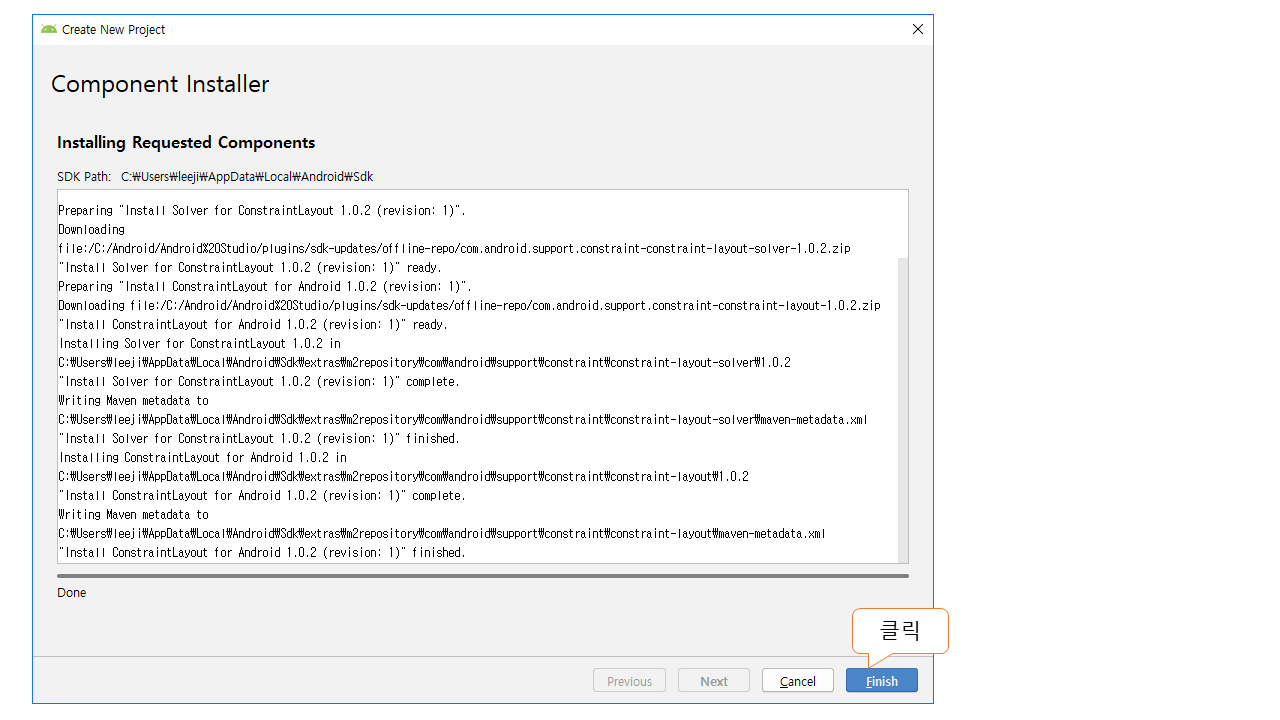Select the SDK Path location text

tap(247, 177)
